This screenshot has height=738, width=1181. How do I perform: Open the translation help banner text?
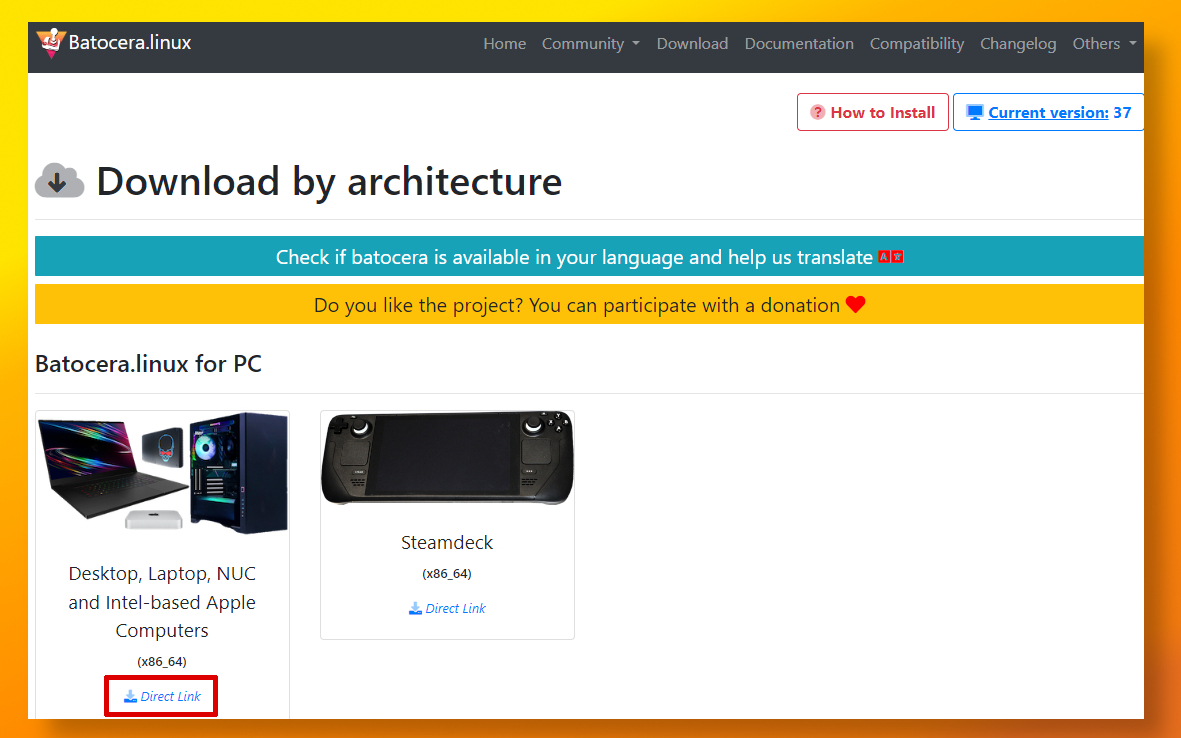pyautogui.click(x=574, y=257)
